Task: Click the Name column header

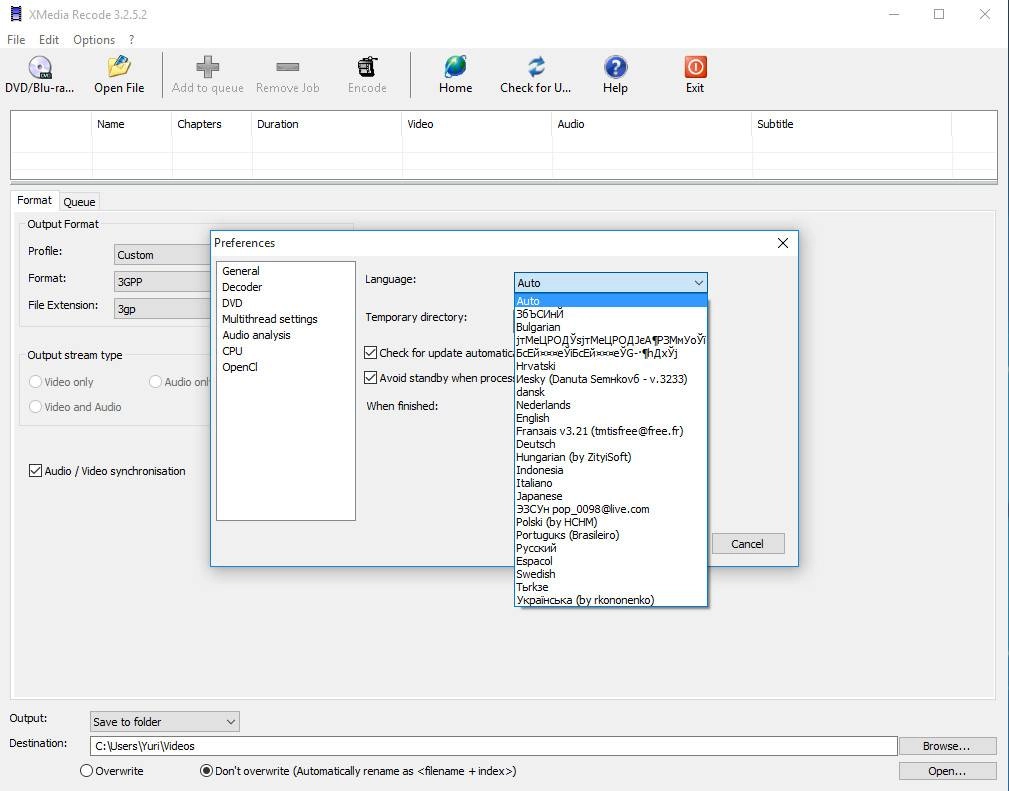Action: (132, 124)
